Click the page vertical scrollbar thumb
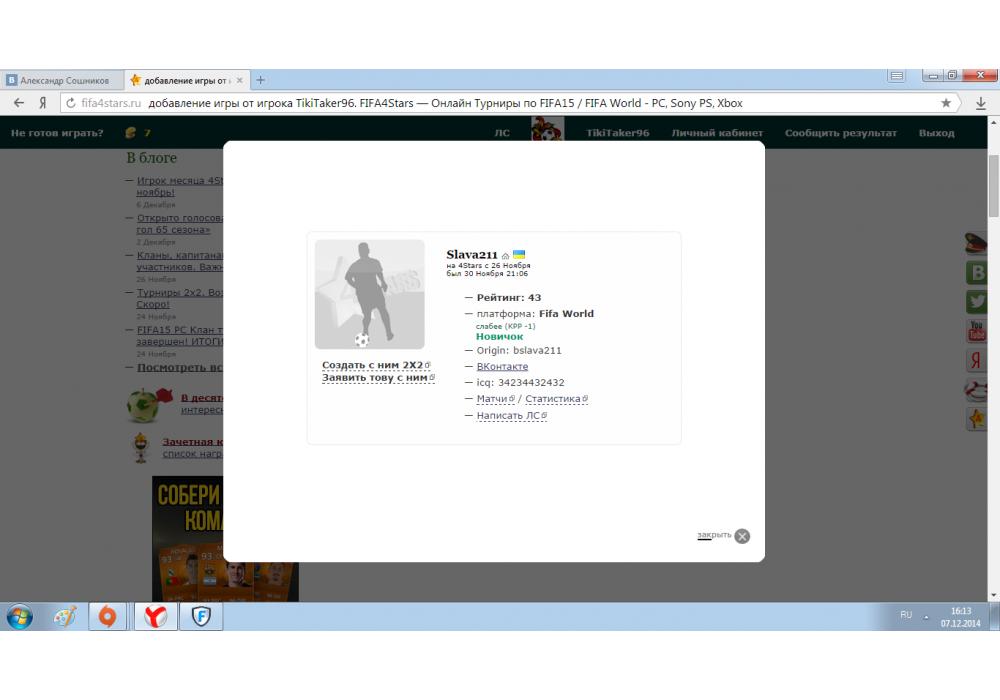This screenshot has height=700, width=1000. click(993, 185)
